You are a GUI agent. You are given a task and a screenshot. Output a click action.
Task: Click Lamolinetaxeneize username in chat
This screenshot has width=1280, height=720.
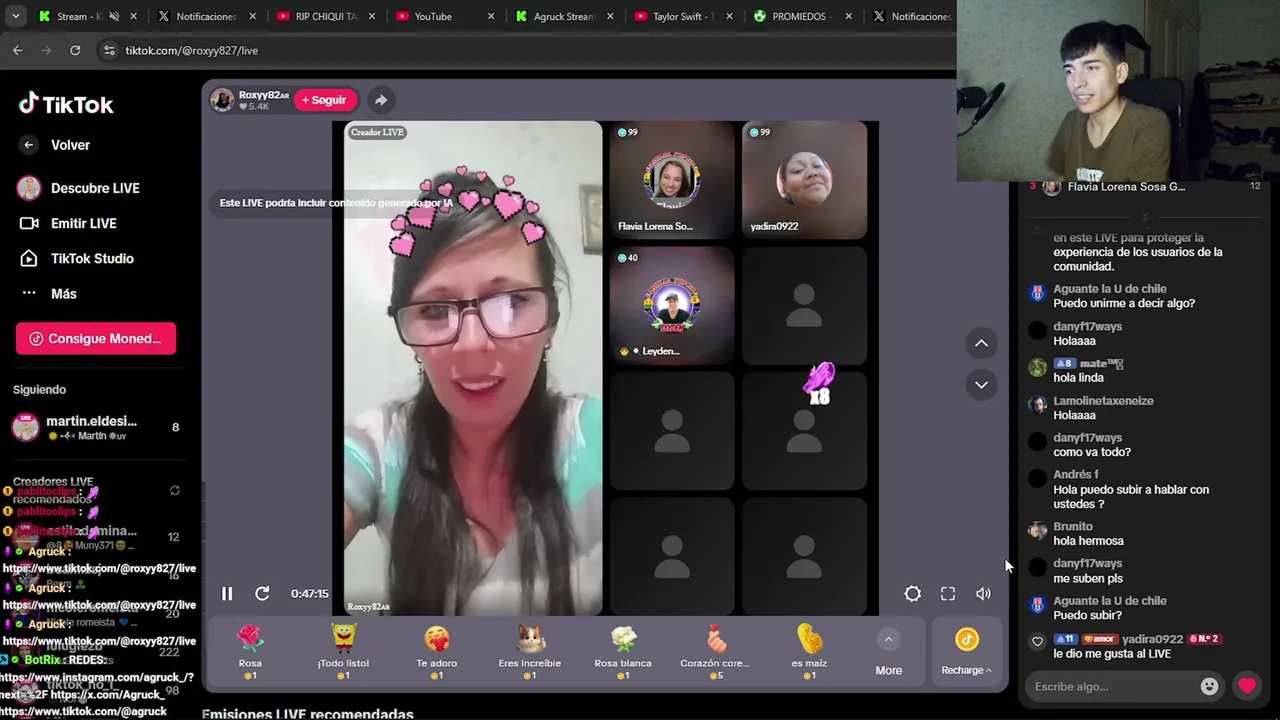(x=1103, y=400)
